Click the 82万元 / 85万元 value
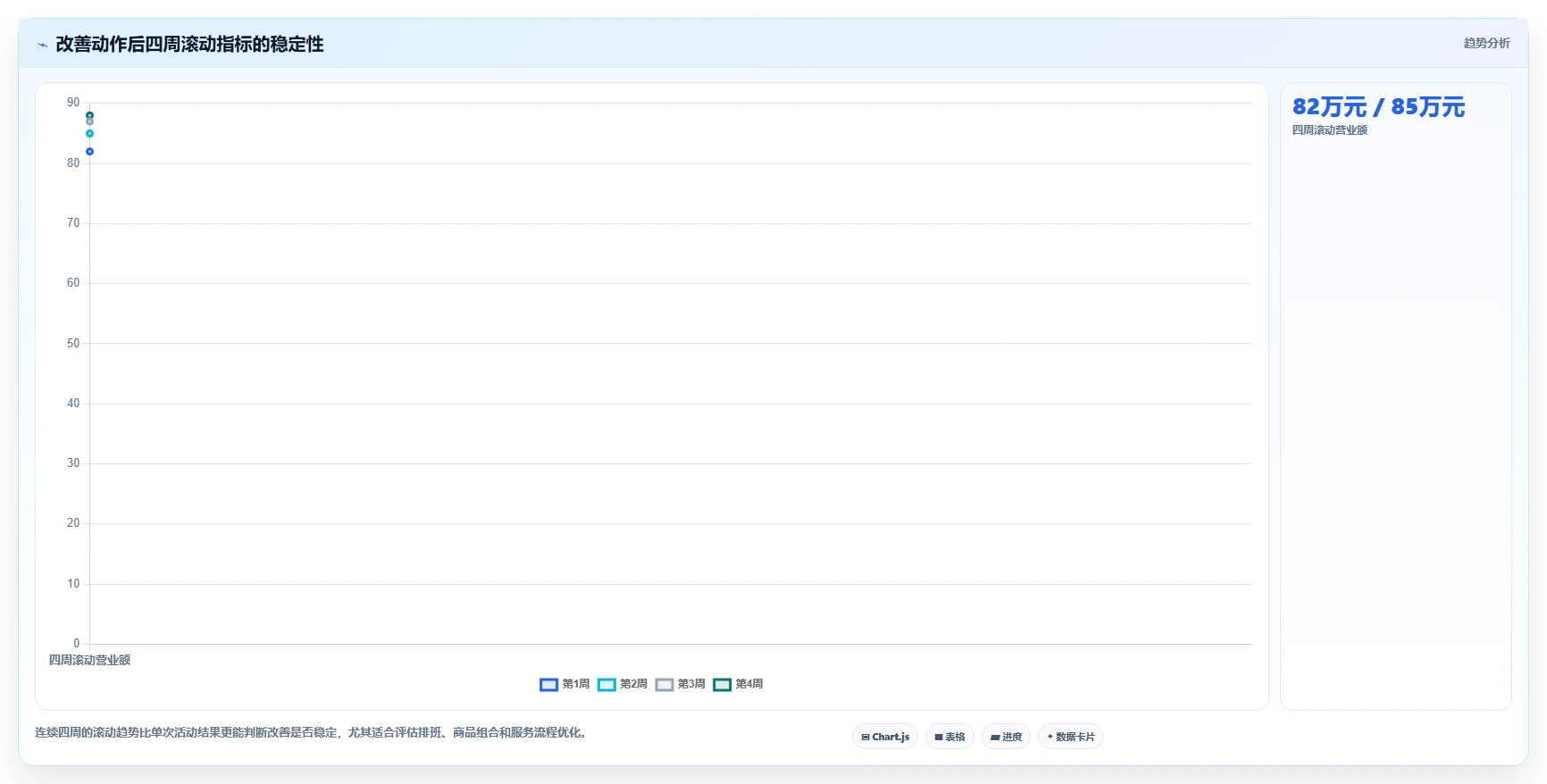1547x784 pixels. 1378,107
